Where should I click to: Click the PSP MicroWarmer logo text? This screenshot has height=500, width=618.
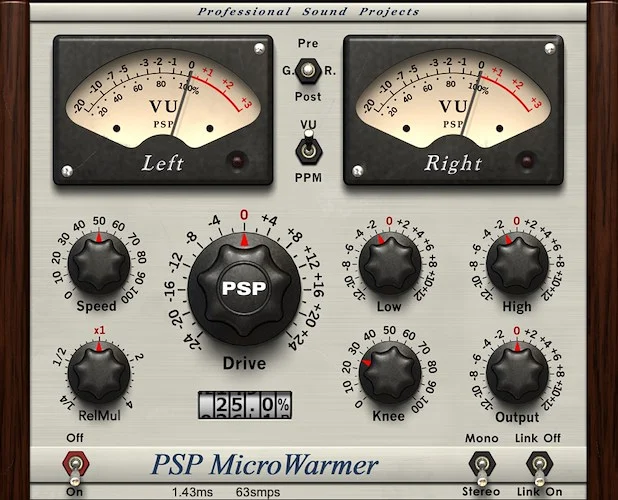(264, 465)
